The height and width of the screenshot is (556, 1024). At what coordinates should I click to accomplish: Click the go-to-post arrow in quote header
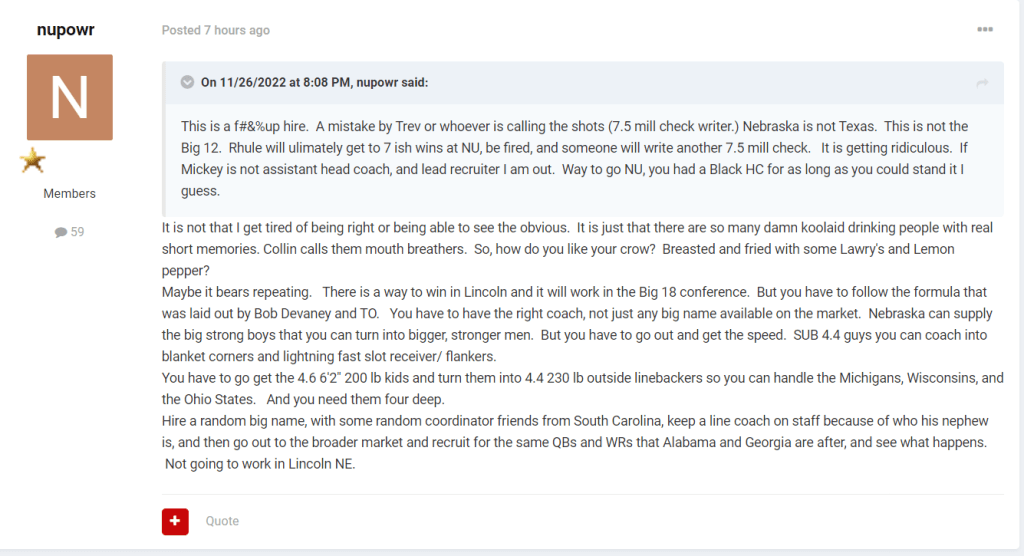(x=982, y=83)
